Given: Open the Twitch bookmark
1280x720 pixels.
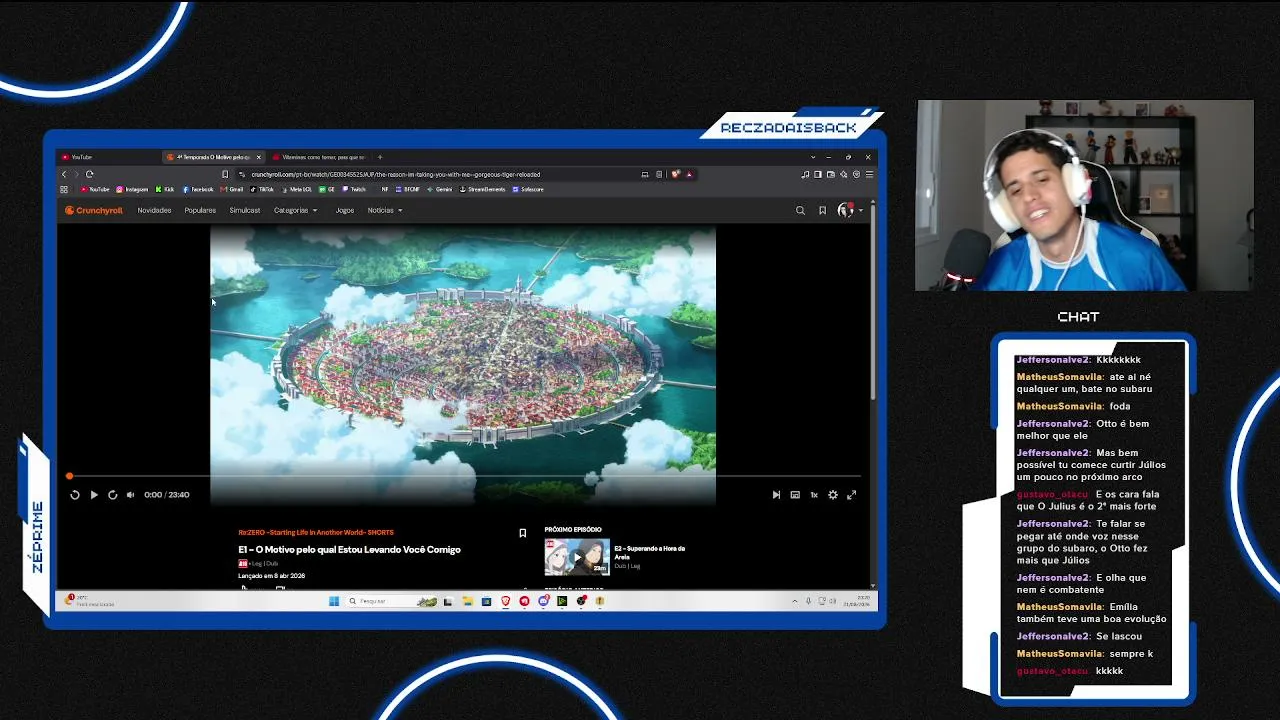Looking at the screenshot, I should pyautogui.click(x=354, y=189).
